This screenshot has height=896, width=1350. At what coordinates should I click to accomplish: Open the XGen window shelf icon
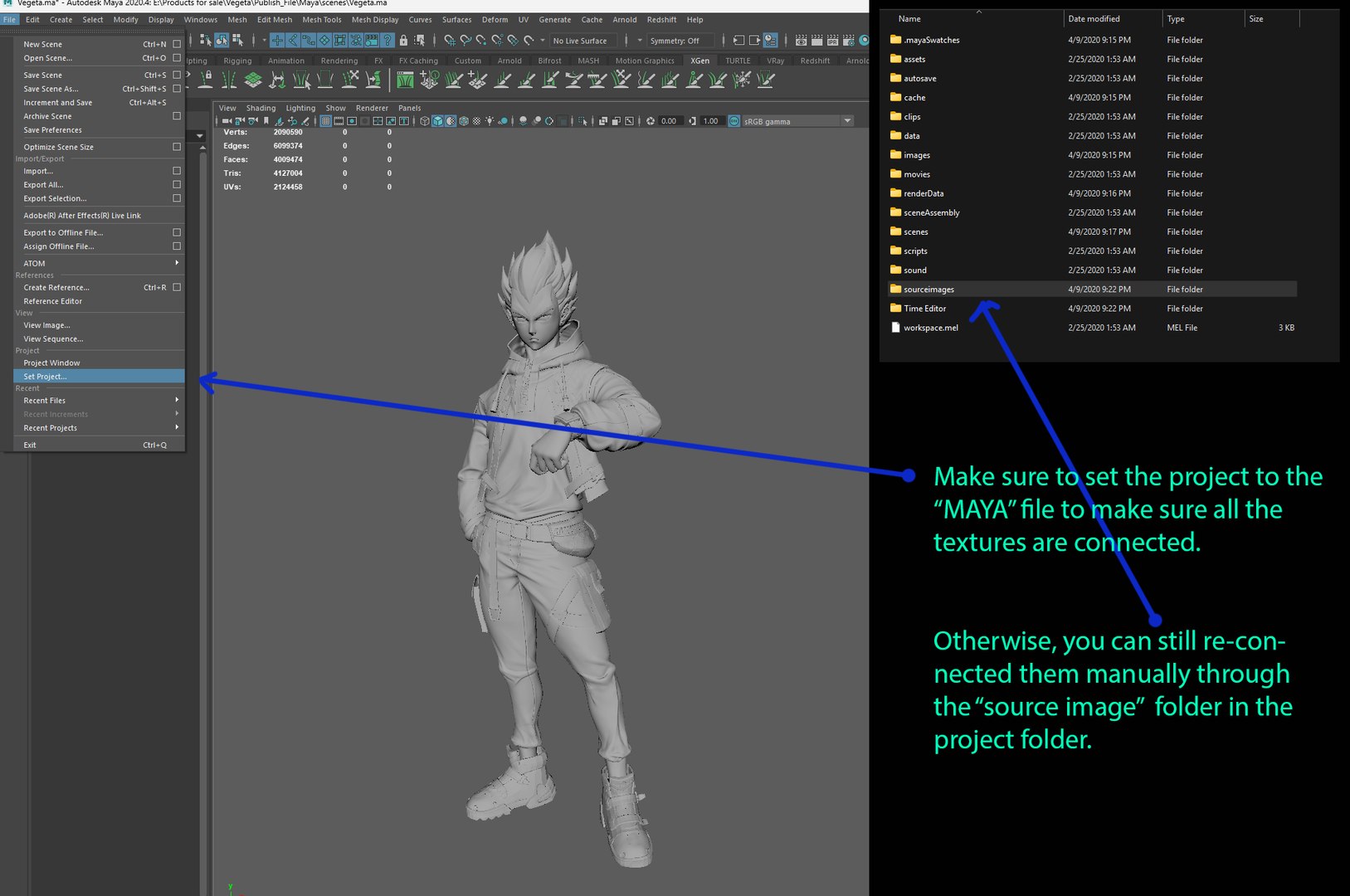click(405, 79)
